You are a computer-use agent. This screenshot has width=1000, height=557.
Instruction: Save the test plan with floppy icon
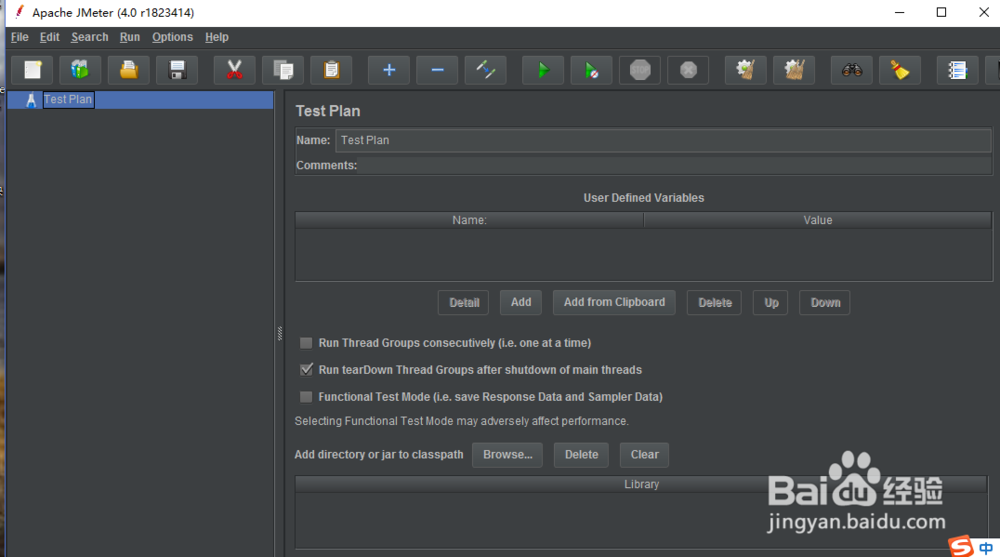(x=177, y=70)
